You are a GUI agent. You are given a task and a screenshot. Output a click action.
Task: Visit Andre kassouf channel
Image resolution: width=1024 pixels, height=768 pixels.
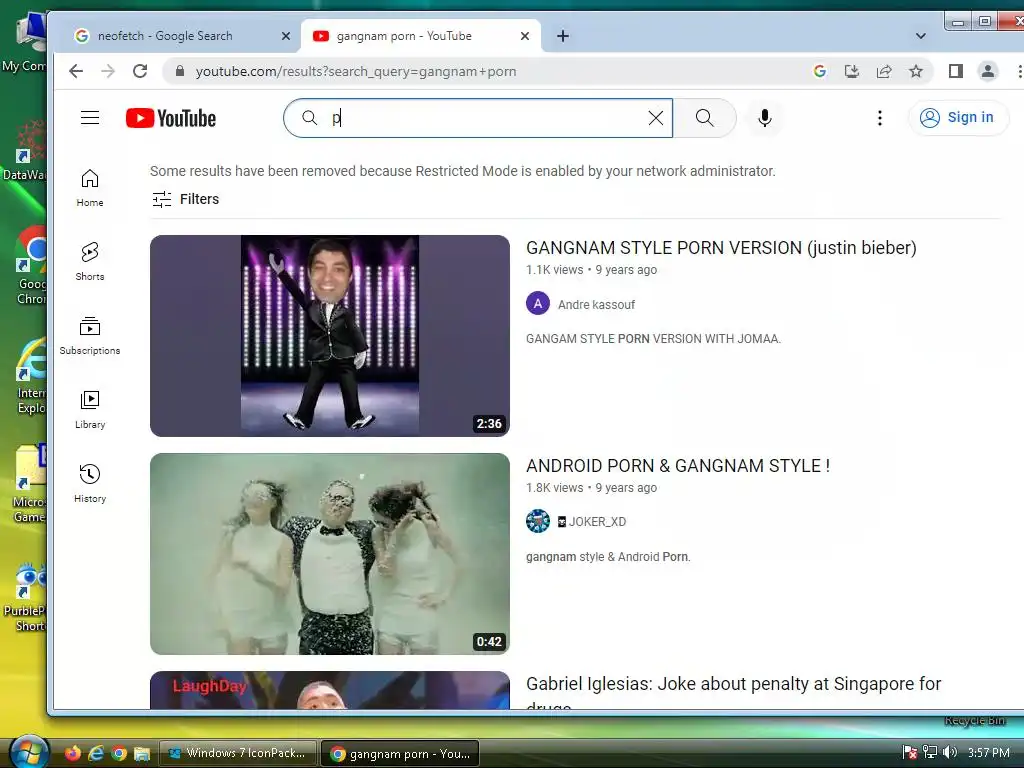pyautogui.click(x=596, y=304)
